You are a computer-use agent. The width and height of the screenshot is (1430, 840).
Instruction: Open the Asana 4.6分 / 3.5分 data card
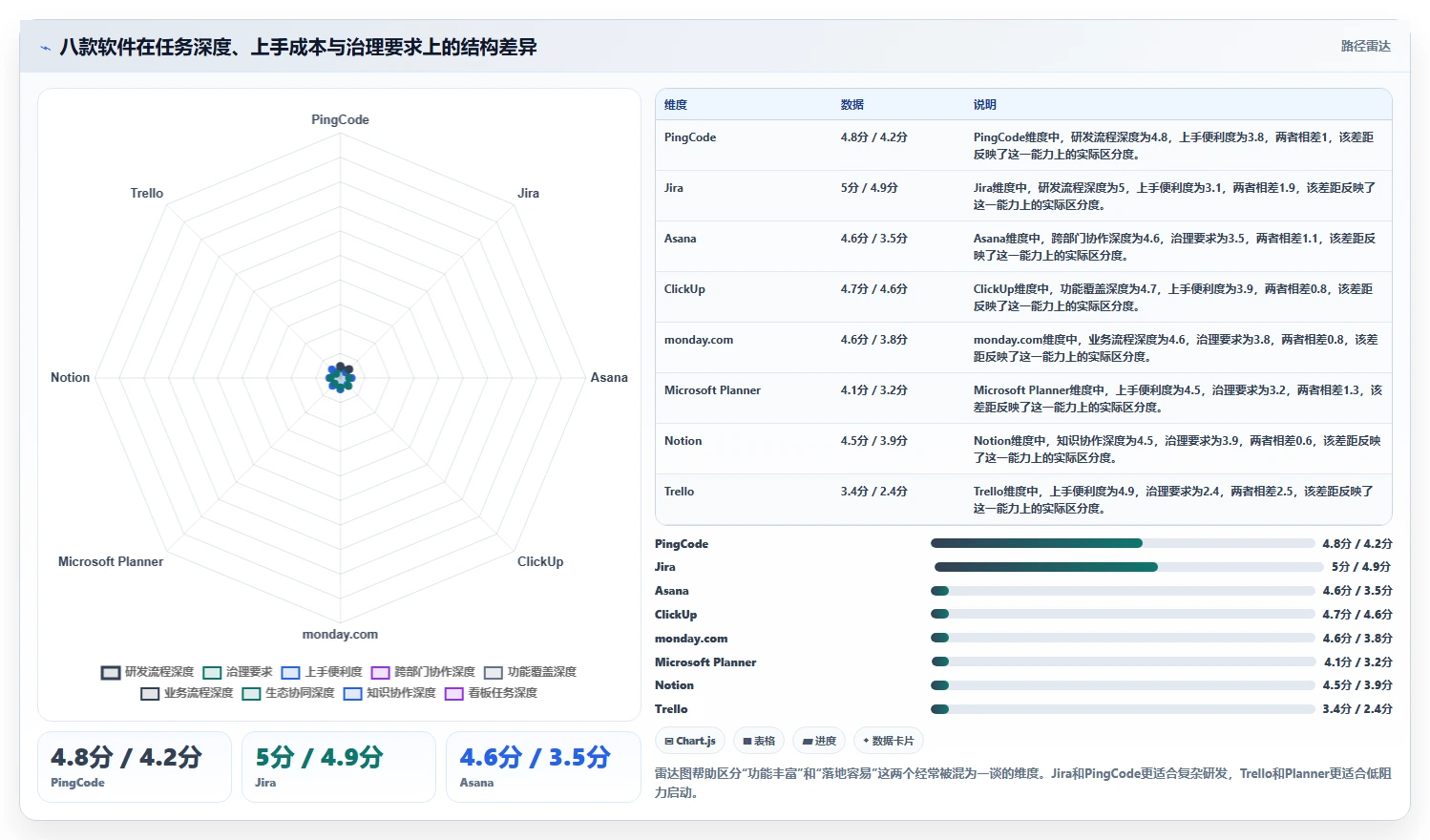pos(543,766)
